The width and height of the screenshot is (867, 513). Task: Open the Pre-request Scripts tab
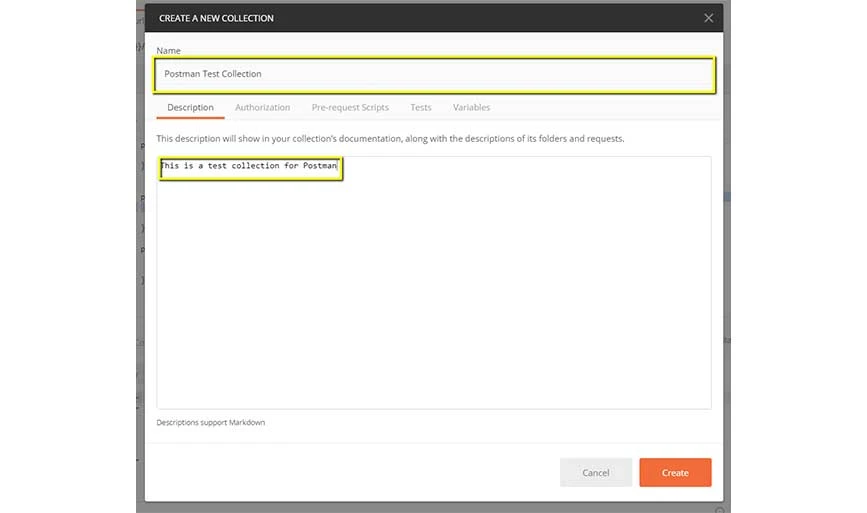pos(350,107)
